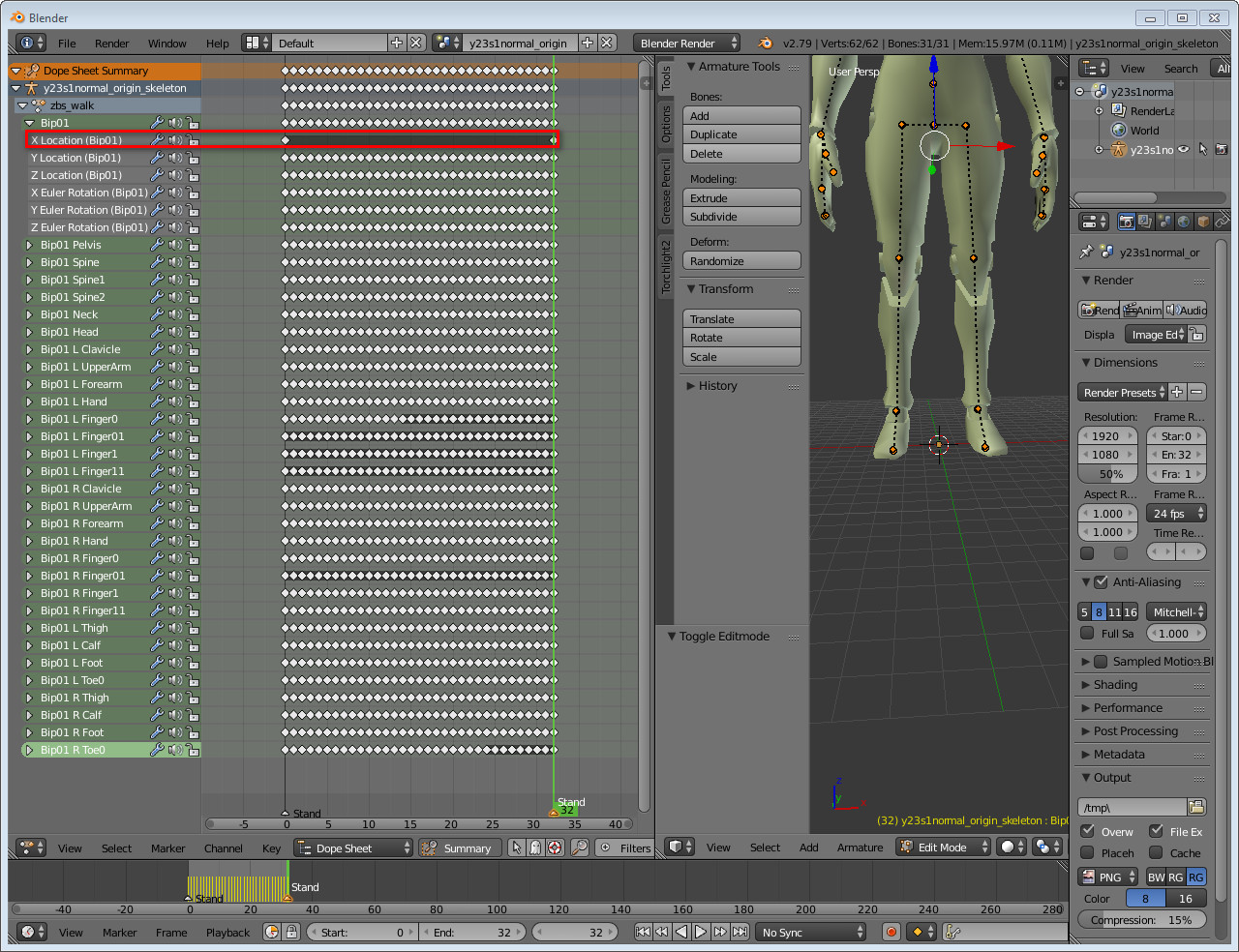Hide the armature with the outliner eye icon
The height and width of the screenshot is (952, 1239).
[x=1183, y=149]
